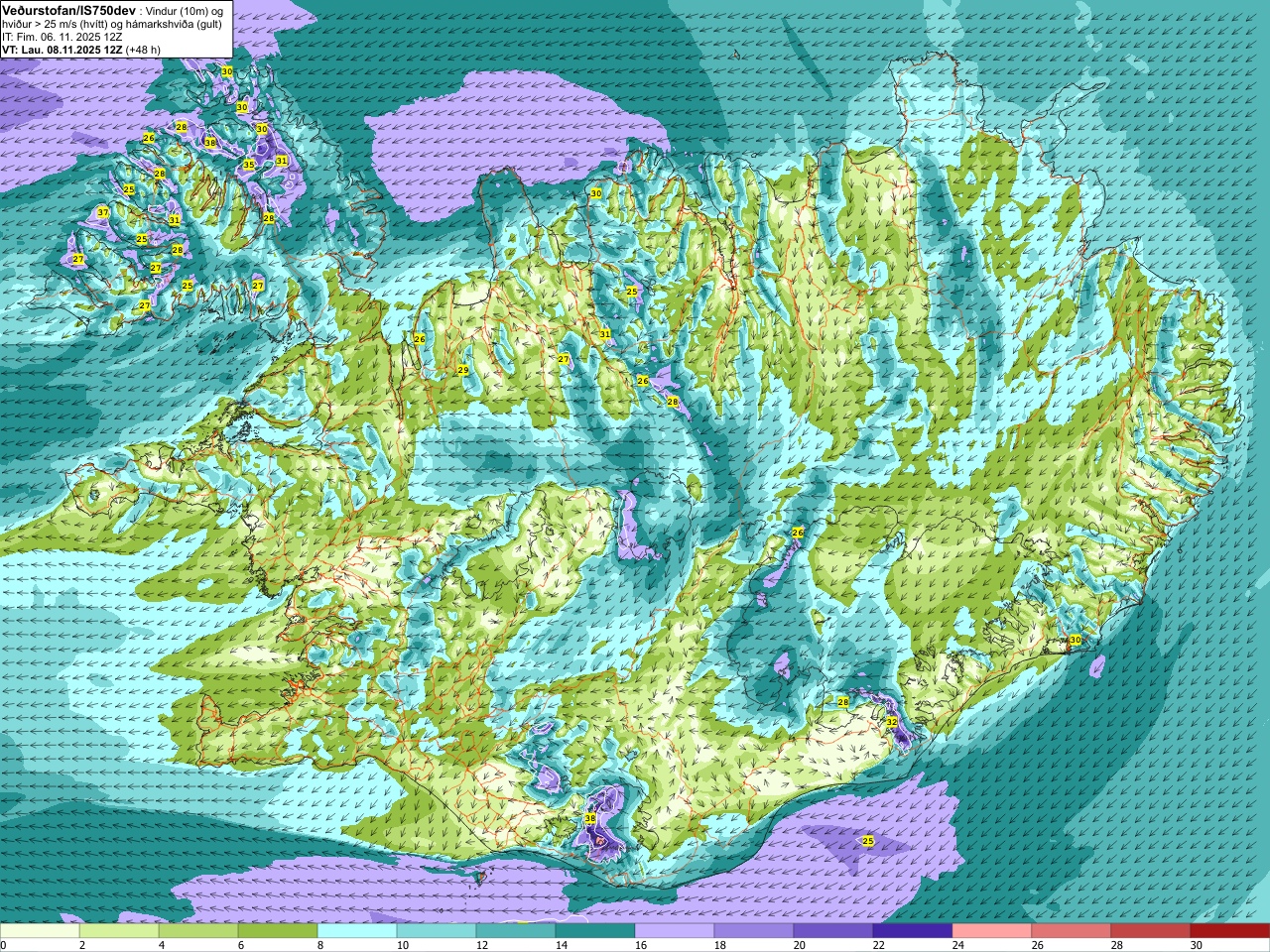Click the yellow gust label "35"
Screen dimensions: 1270x952
(x=249, y=165)
